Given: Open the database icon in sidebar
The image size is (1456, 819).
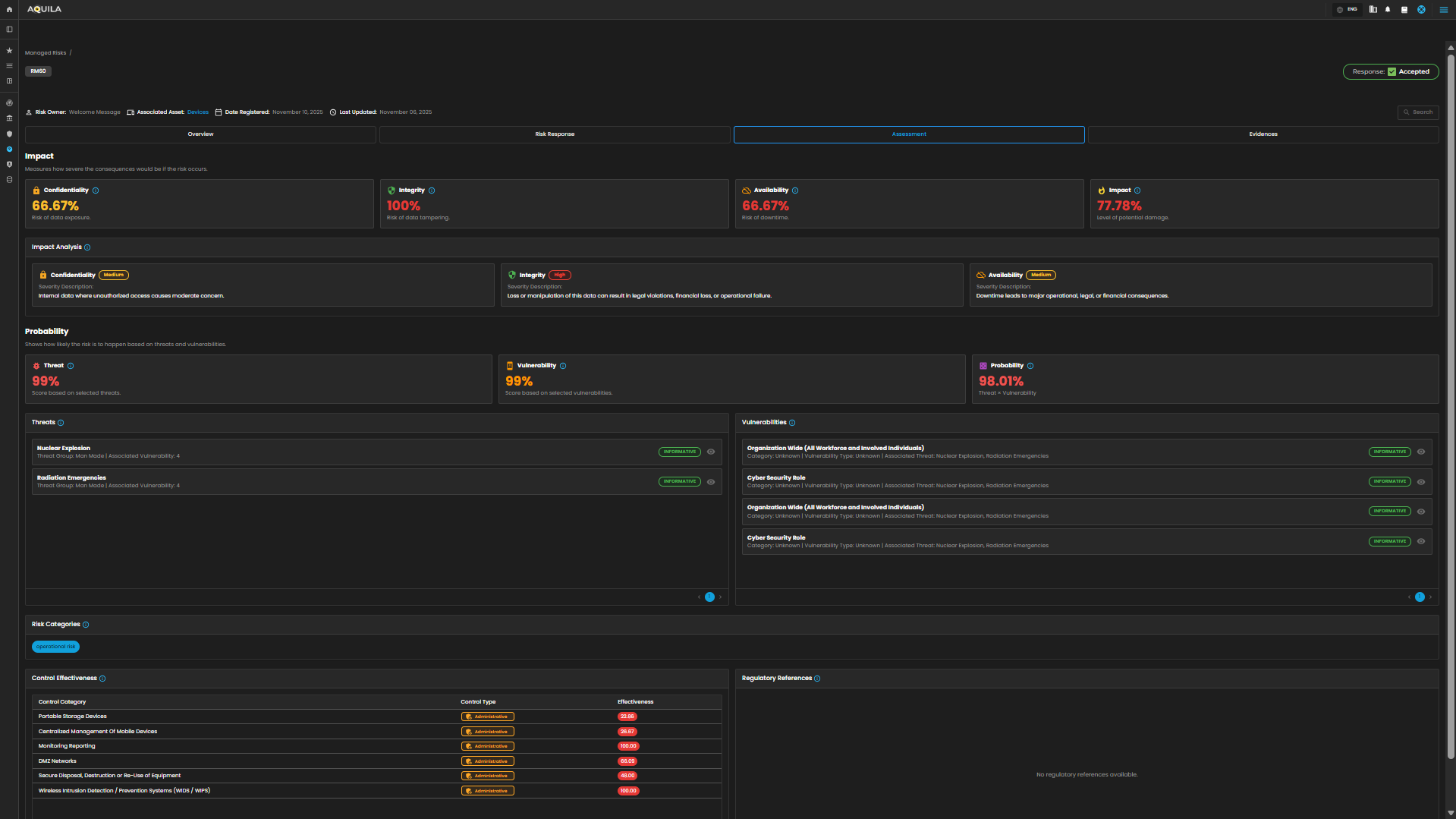Looking at the screenshot, I should [9, 180].
